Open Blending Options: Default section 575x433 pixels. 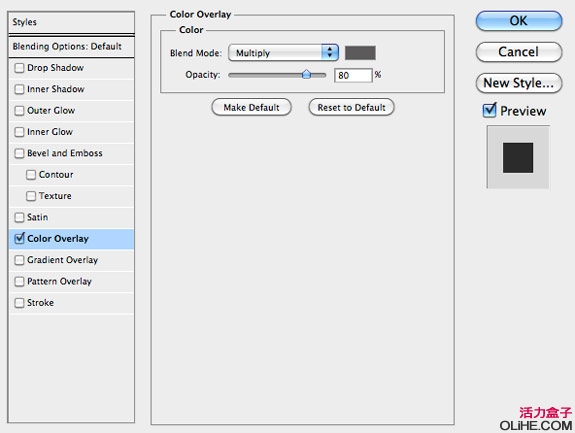pos(71,47)
